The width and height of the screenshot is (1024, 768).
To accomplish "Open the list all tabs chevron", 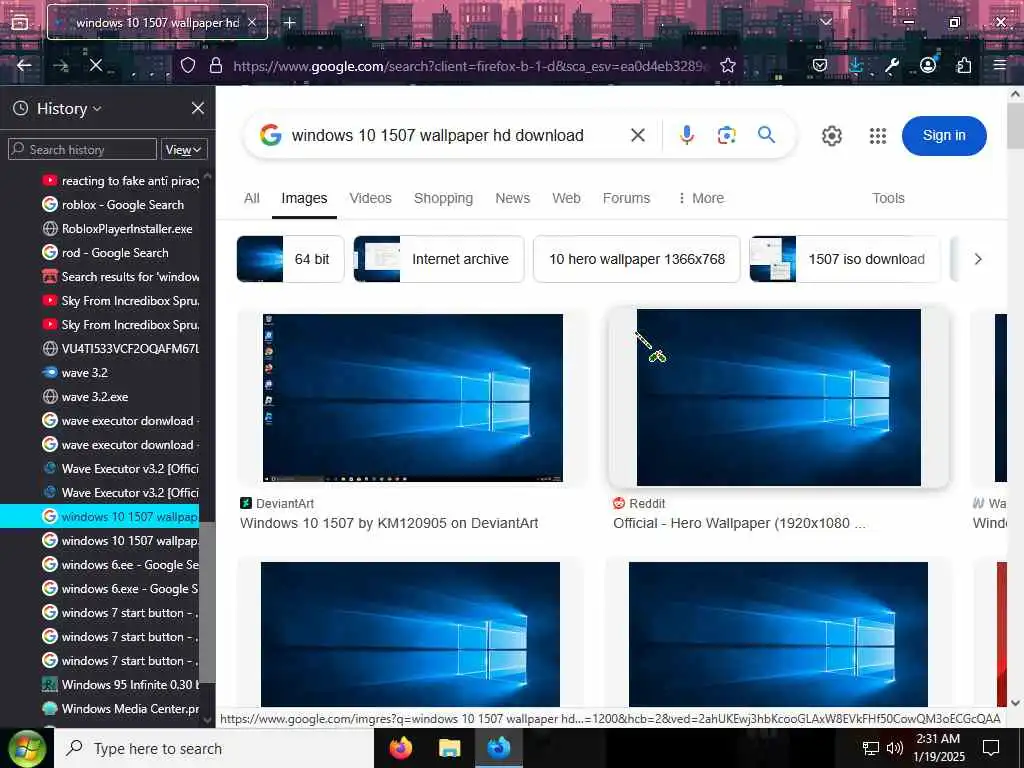I will pyautogui.click(x=826, y=22).
